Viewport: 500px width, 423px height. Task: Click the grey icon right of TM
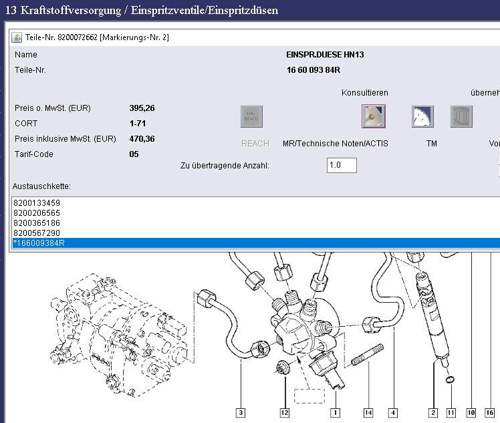point(461,116)
